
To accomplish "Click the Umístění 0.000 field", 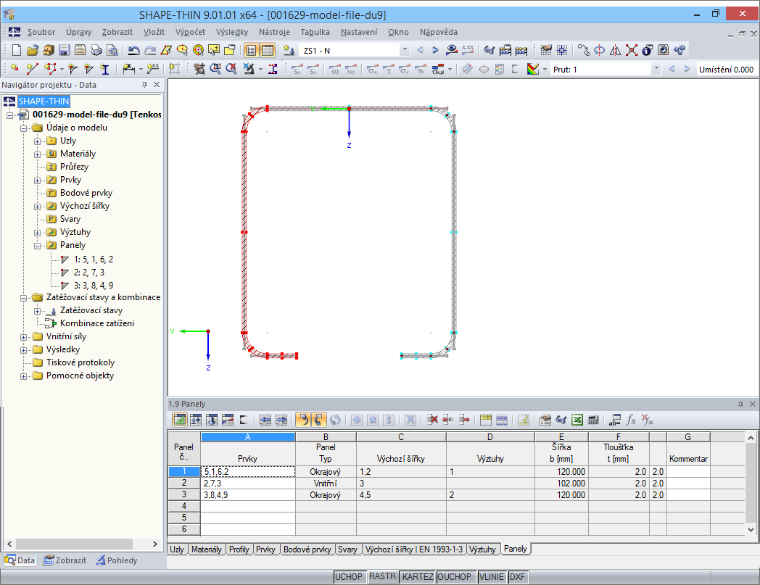I will (726, 69).
